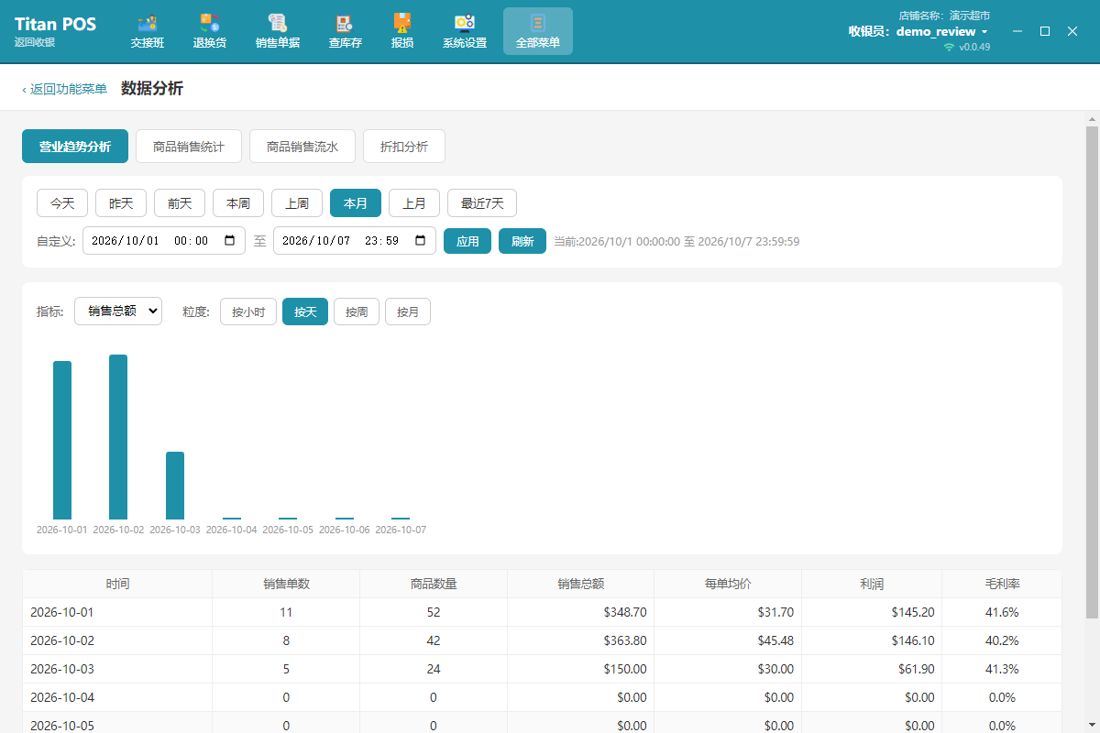Viewport: 1100px width, 733px height.
Task: Set granularity to 按天
Action: click(x=305, y=312)
